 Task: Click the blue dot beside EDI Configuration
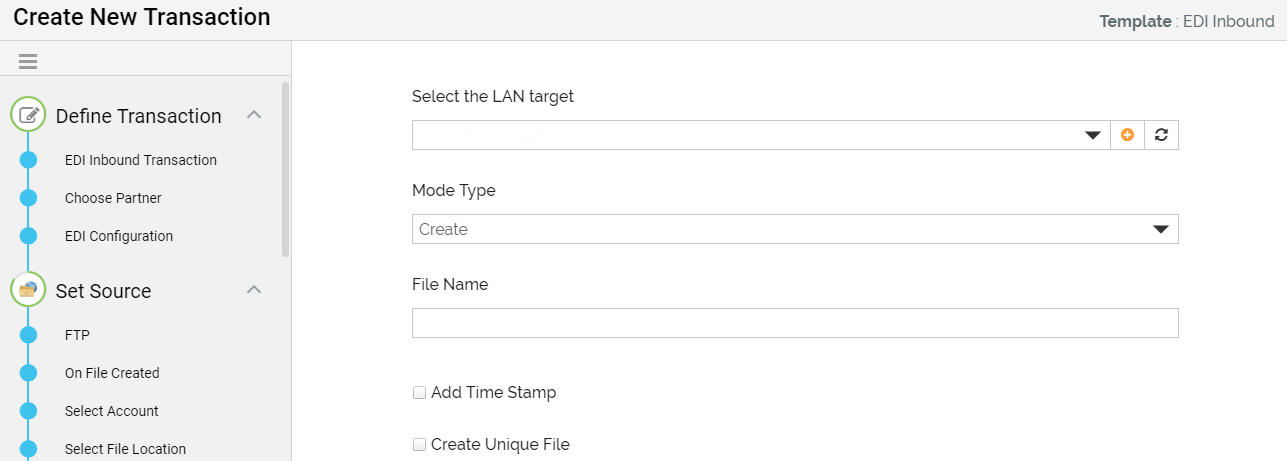28,236
